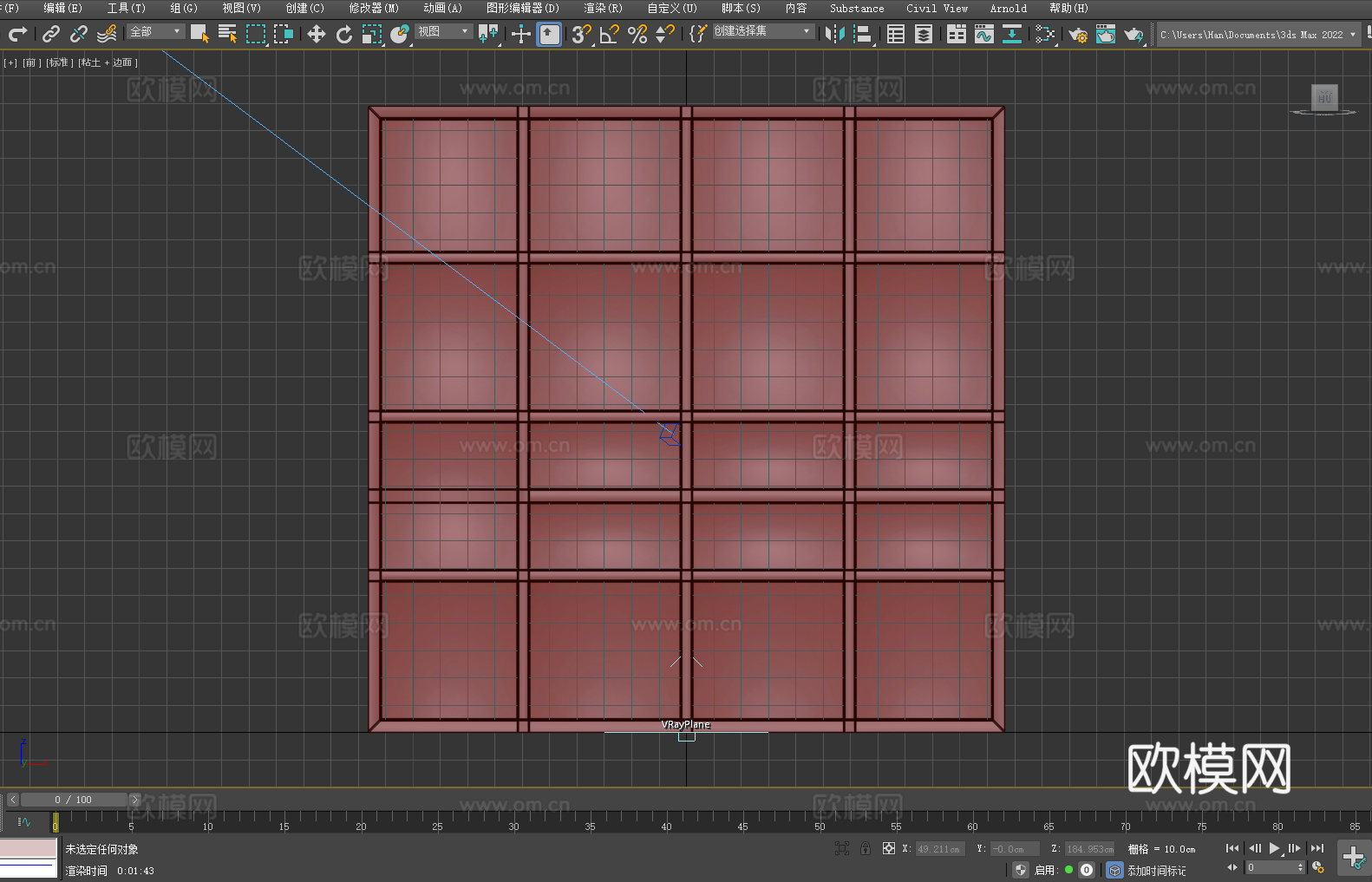
Task: Click Render Production teapot
Action: click(1134, 34)
